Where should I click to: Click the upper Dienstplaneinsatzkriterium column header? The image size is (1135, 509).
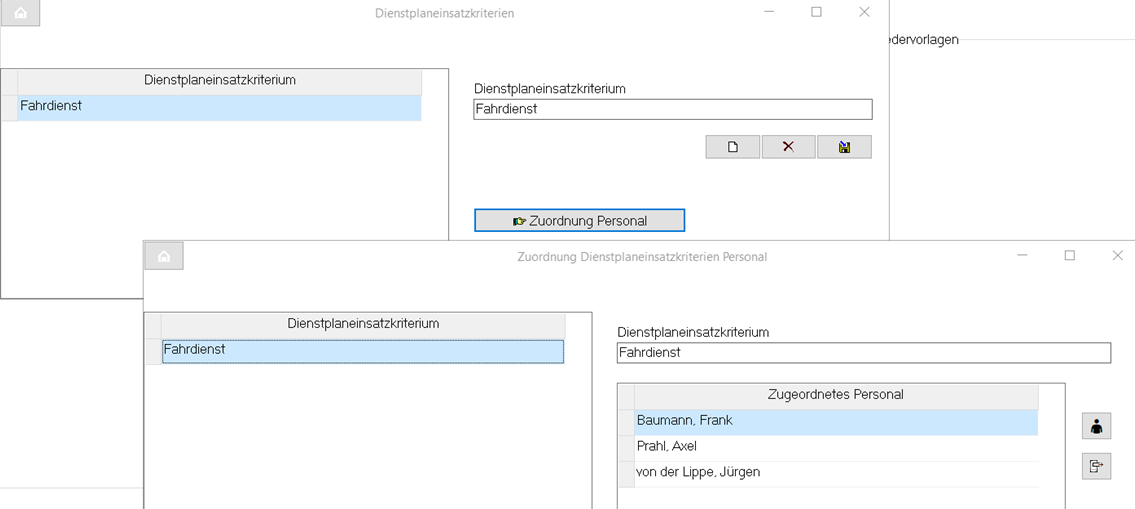[x=219, y=82]
